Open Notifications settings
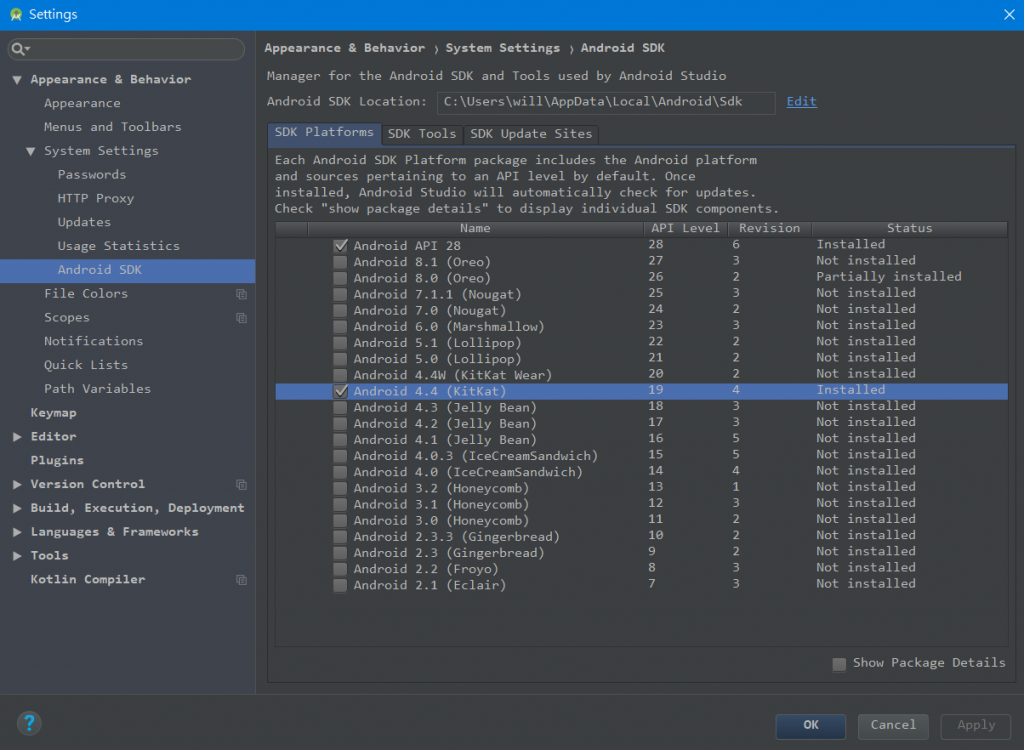 [x=93, y=341]
